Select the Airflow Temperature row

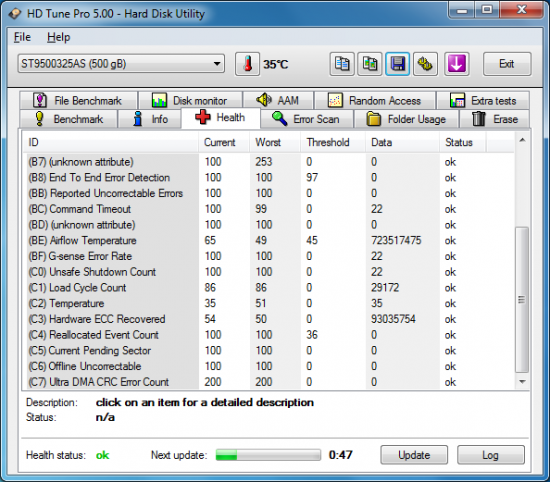click(x=268, y=240)
